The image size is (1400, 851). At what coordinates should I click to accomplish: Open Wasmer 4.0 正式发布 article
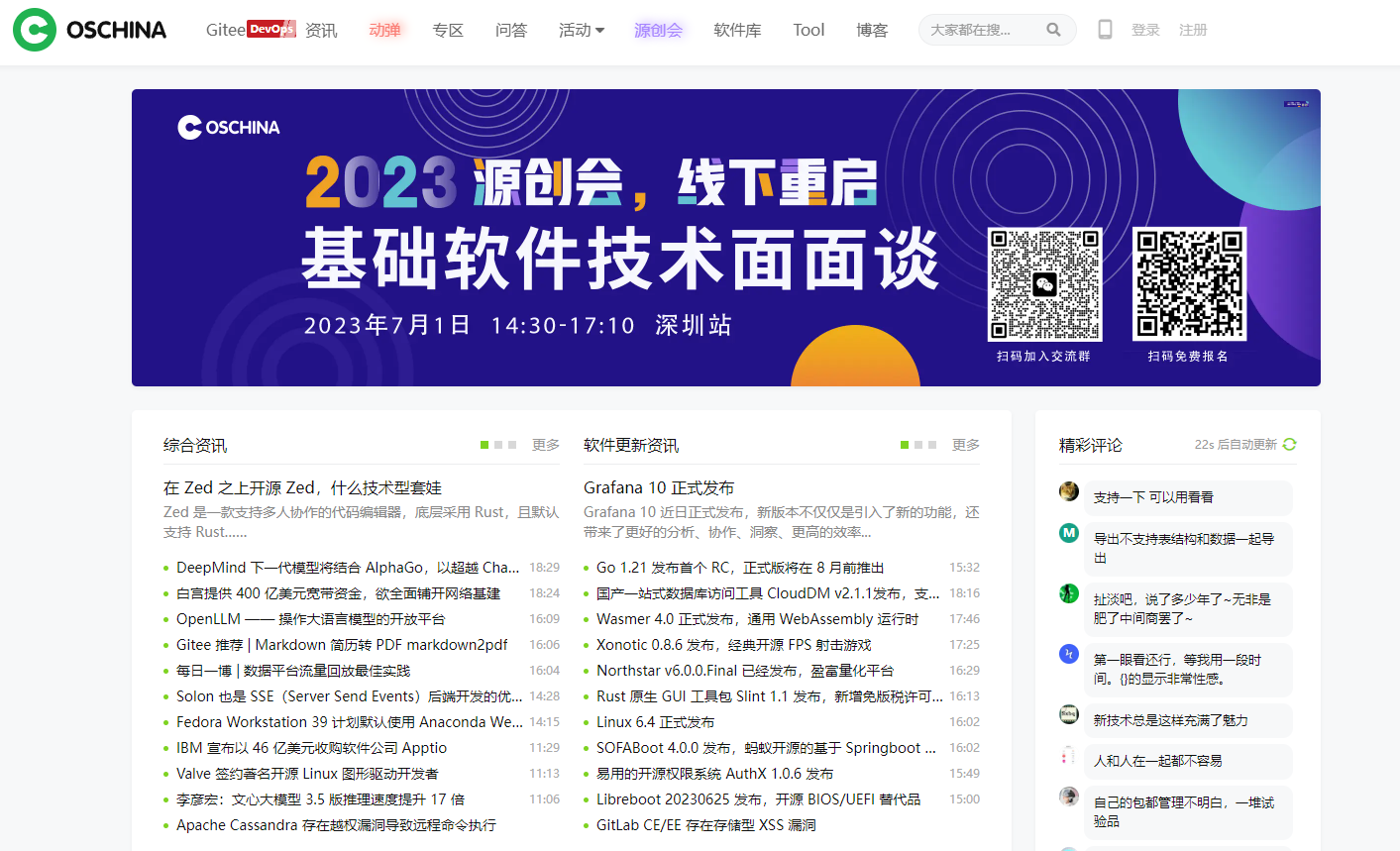[x=757, y=619]
